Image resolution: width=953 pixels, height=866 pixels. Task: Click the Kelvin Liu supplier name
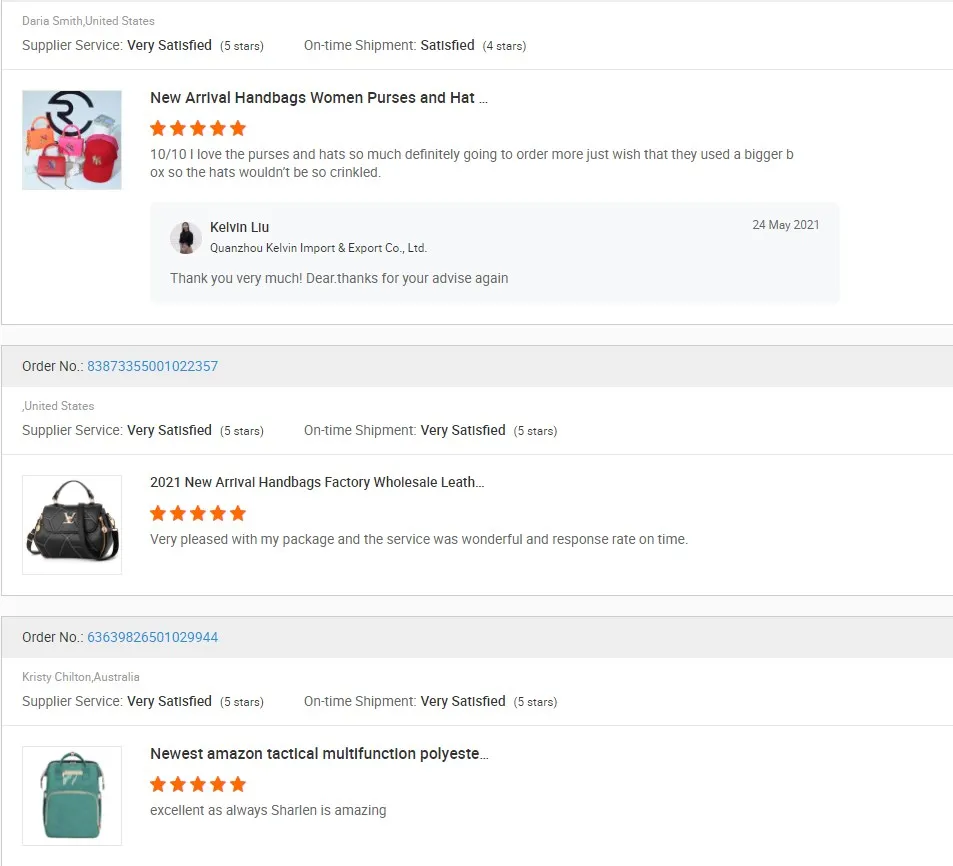click(x=239, y=227)
